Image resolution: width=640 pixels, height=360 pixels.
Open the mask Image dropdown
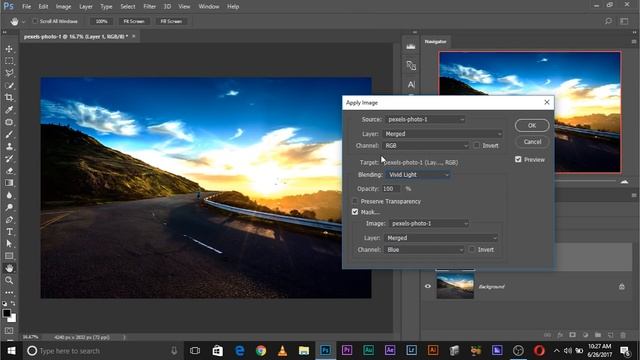click(429, 224)
